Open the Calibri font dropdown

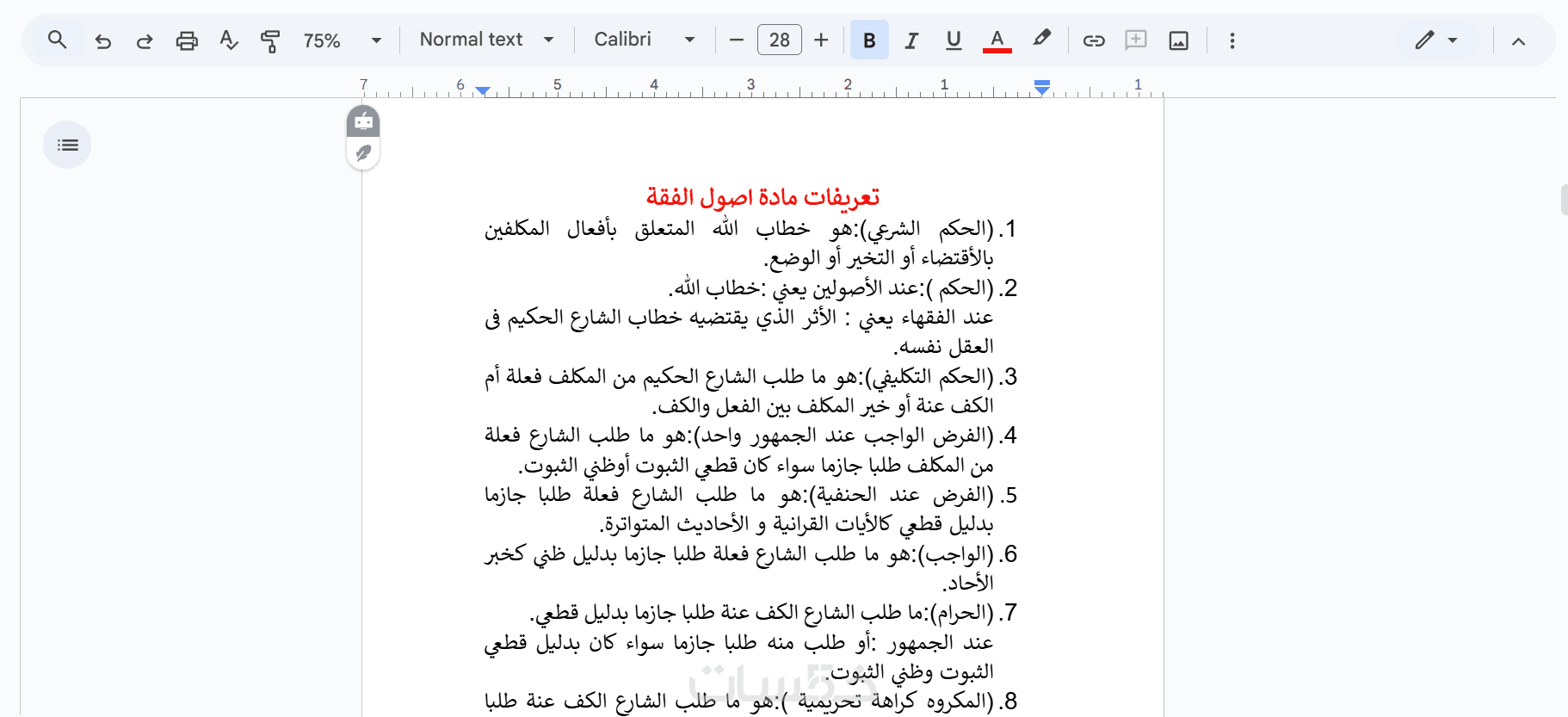point(644,40)
